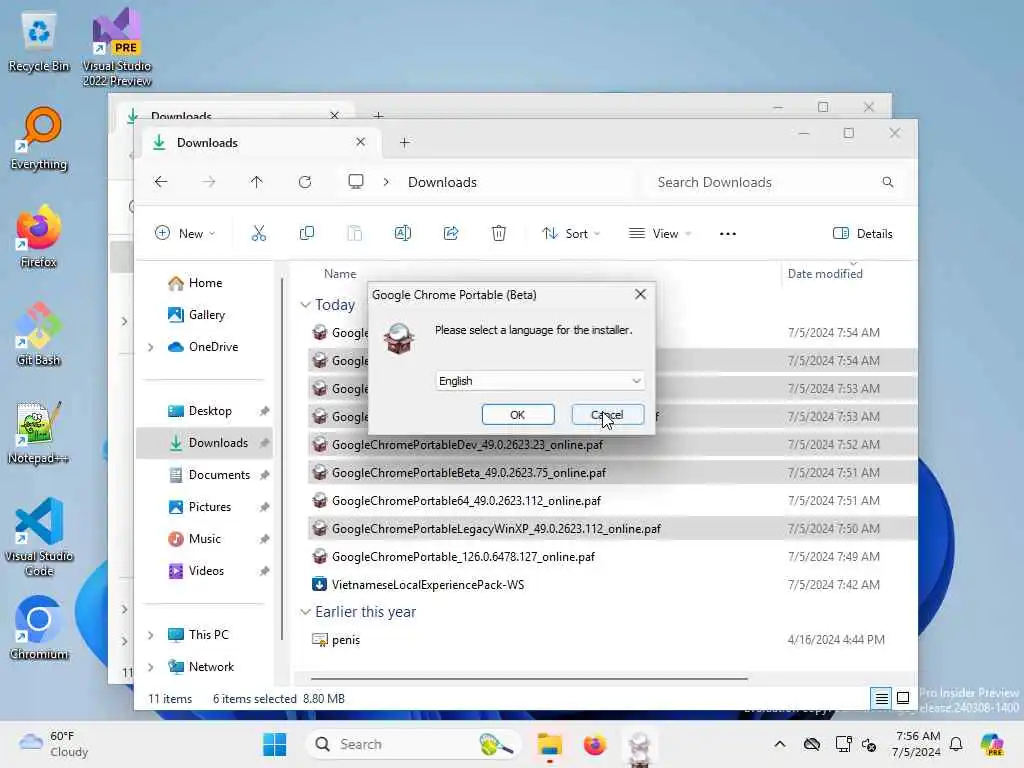Refresh the Downloads folder view
Image resolution: width=1024 pixels, height=768 pixels.
coord(305,182)
